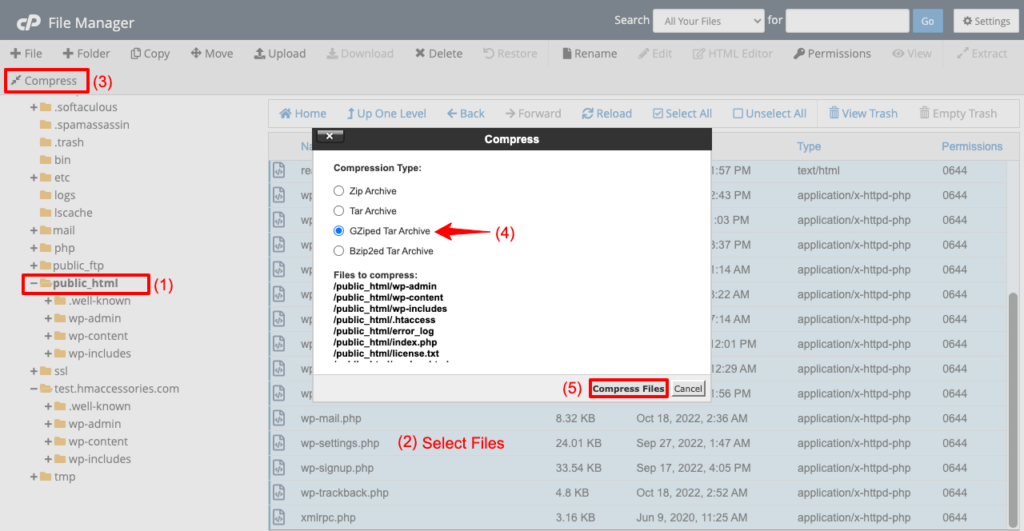Expand the mail folder in tree
Image resolution: width=1024 pixels, height=531 pixels.
[x=34, y=230]
